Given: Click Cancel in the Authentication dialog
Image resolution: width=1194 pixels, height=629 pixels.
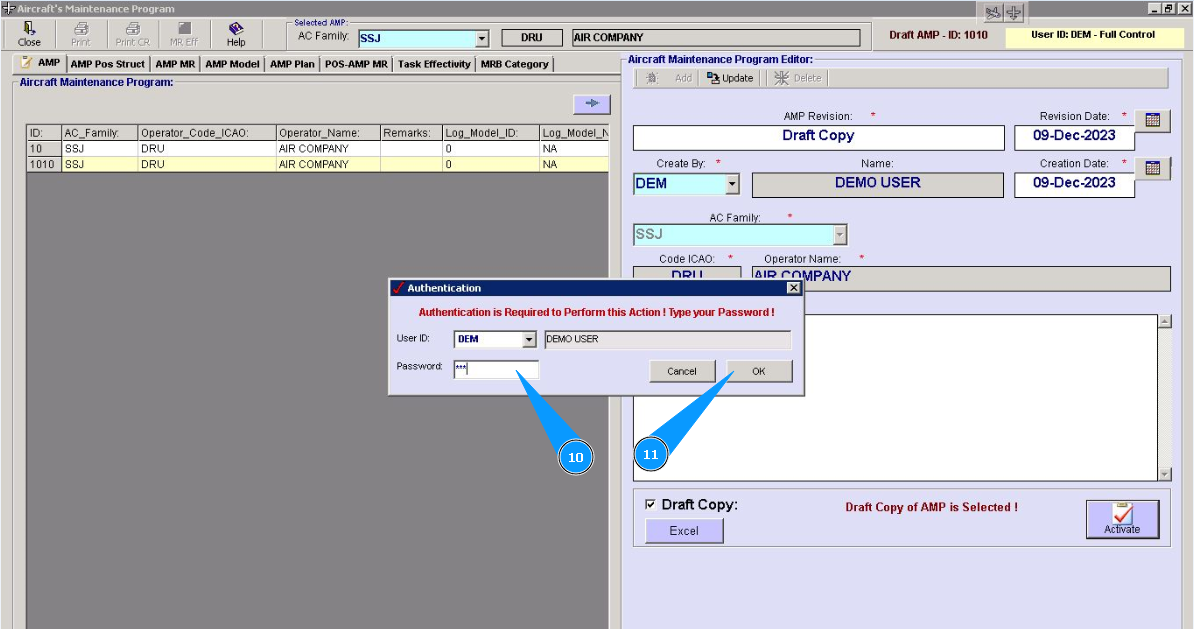Looking at the screenshot, I should 682,371.
